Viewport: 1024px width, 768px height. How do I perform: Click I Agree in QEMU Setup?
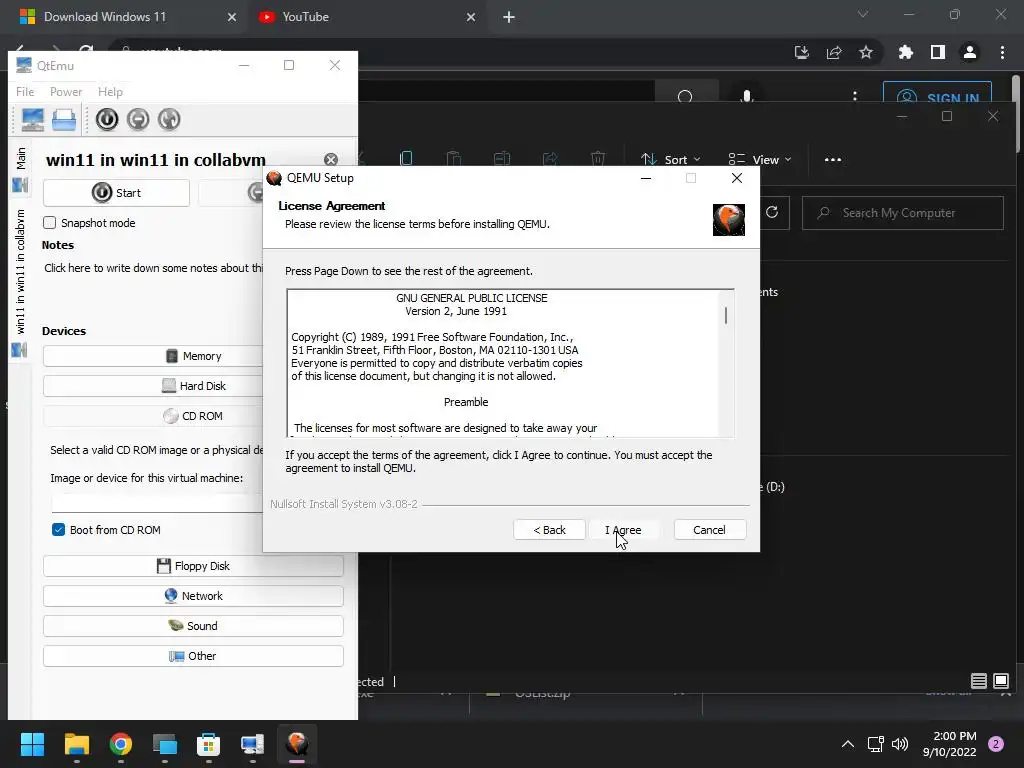[623, 530]
